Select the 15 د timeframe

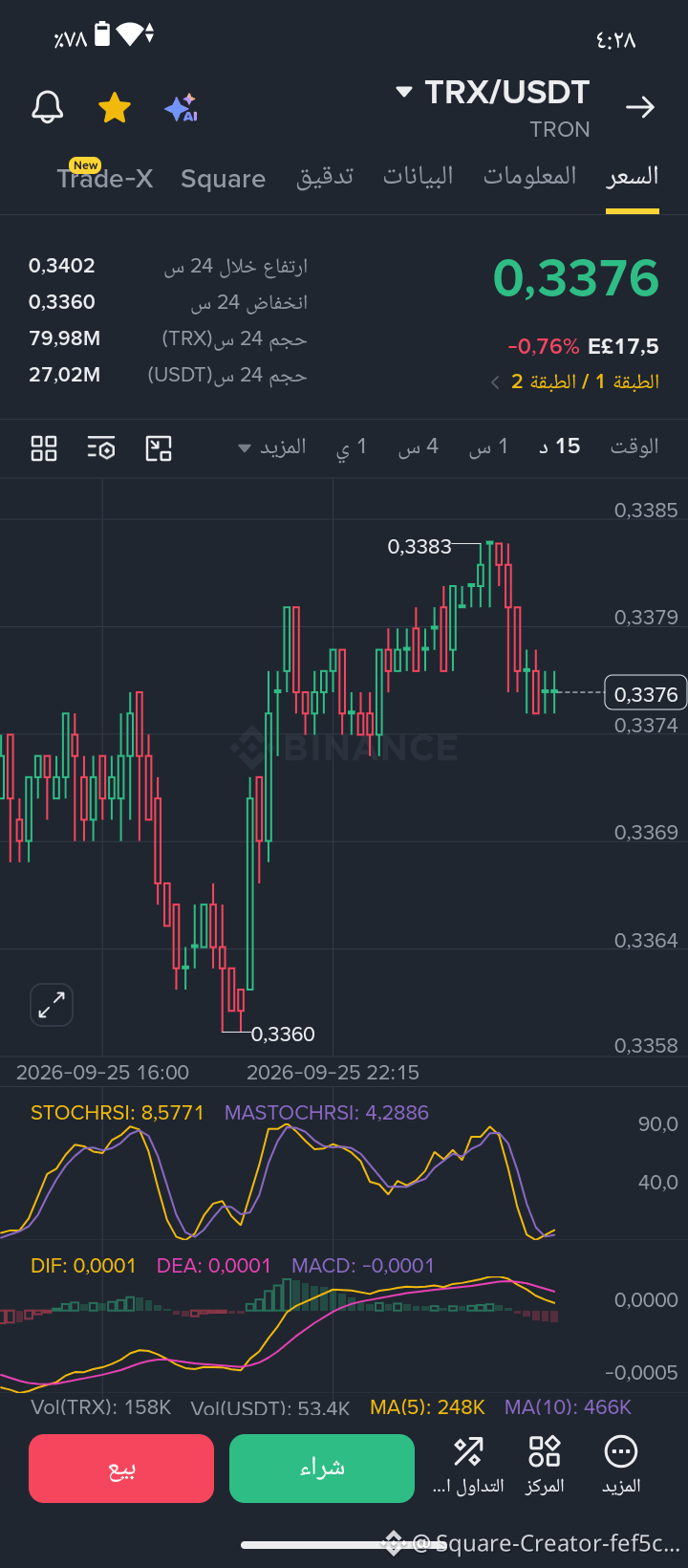pos(559,446)
